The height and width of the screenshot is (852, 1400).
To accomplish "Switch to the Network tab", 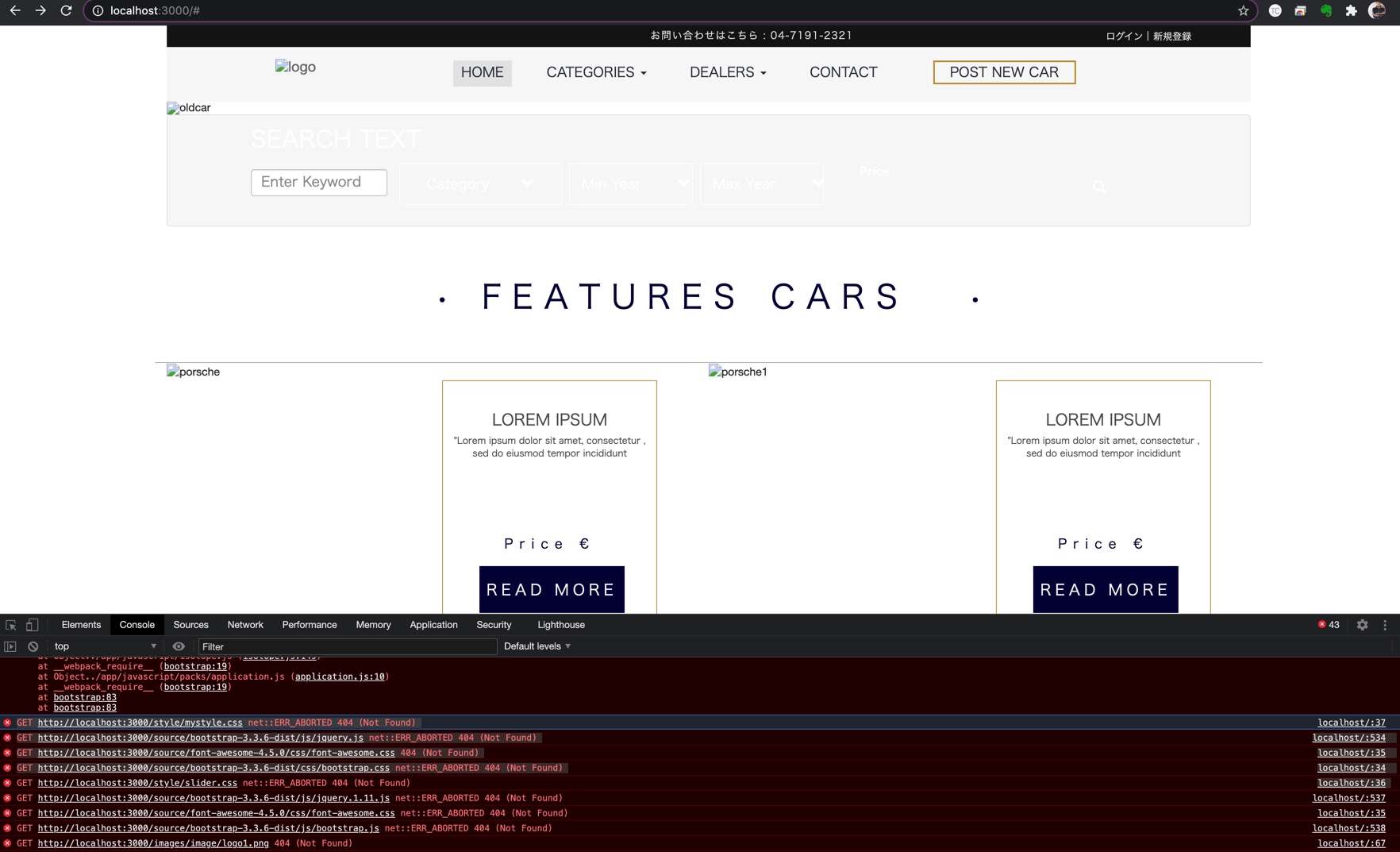I will pos(245,625).
